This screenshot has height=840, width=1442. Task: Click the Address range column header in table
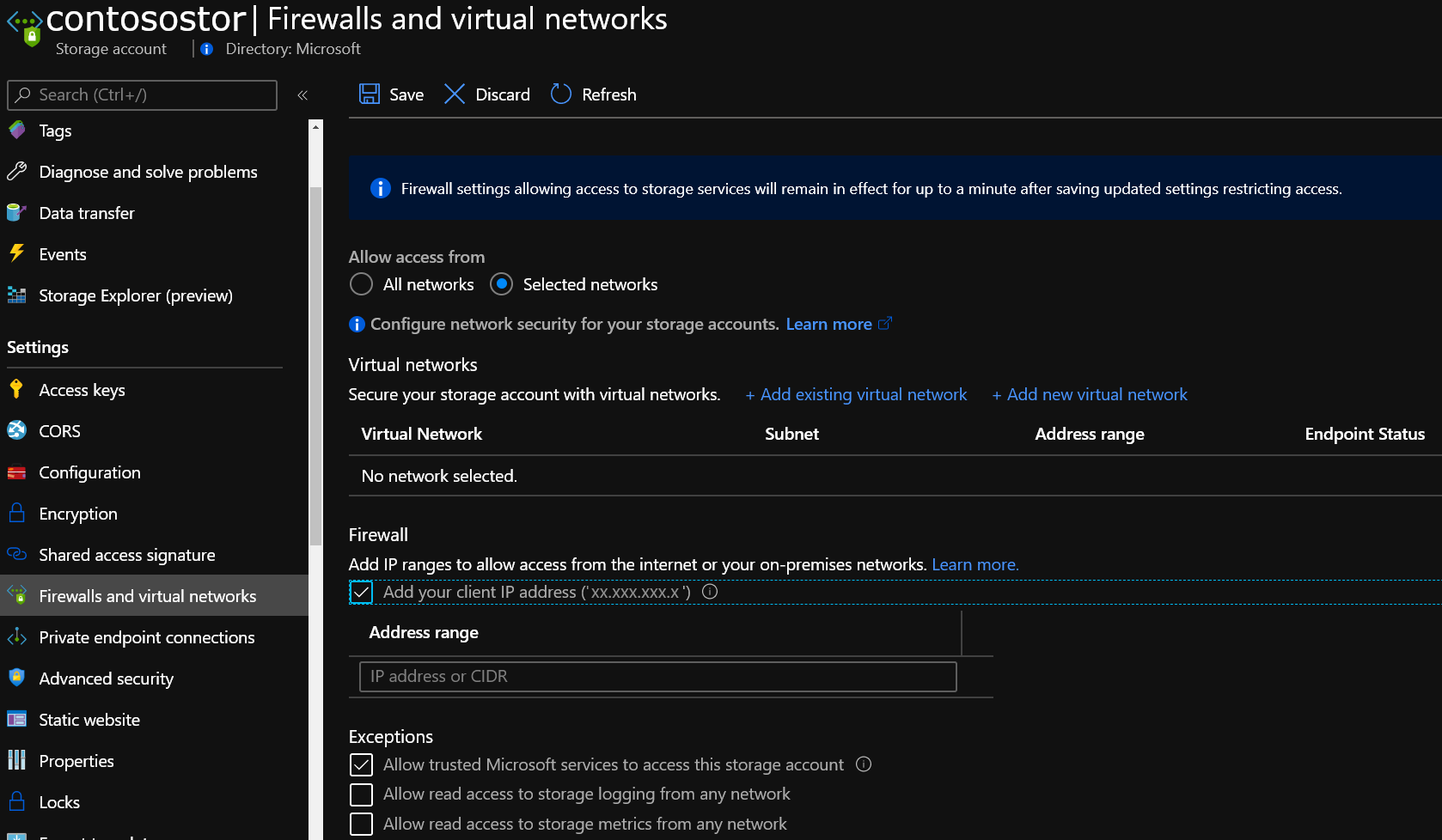pos(1090,434)
